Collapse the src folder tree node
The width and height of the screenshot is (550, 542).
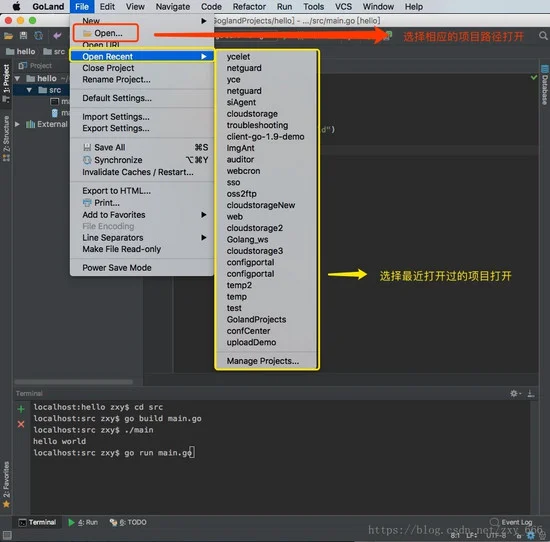29,90
